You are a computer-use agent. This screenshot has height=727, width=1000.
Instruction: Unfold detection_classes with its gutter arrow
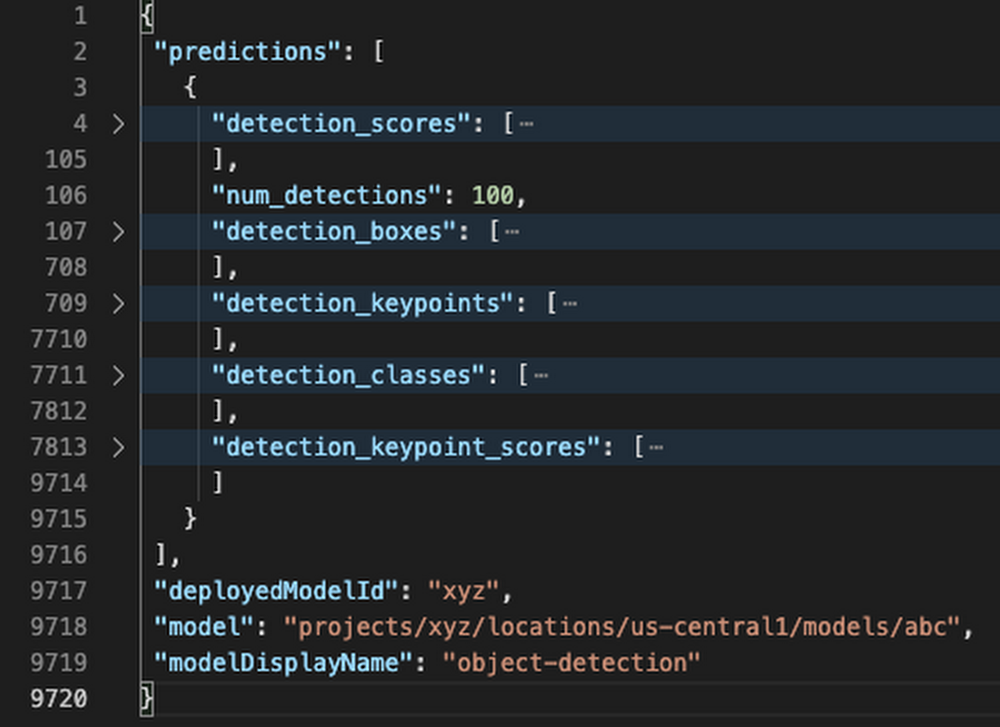119,375
